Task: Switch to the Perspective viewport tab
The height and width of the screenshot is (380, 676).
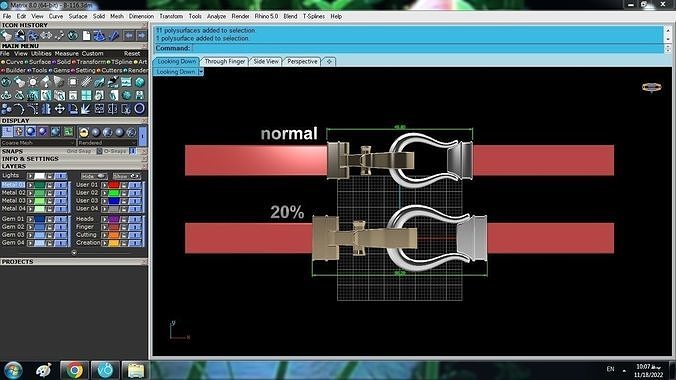Action: tap(302, 62)
